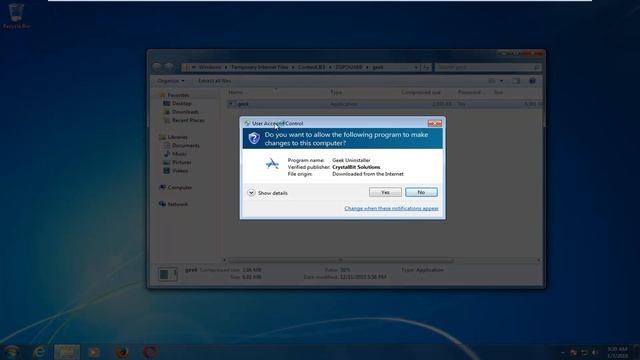
Task: Select Pictures in the Explorer sidebar
Action: [x=178, y=162]
